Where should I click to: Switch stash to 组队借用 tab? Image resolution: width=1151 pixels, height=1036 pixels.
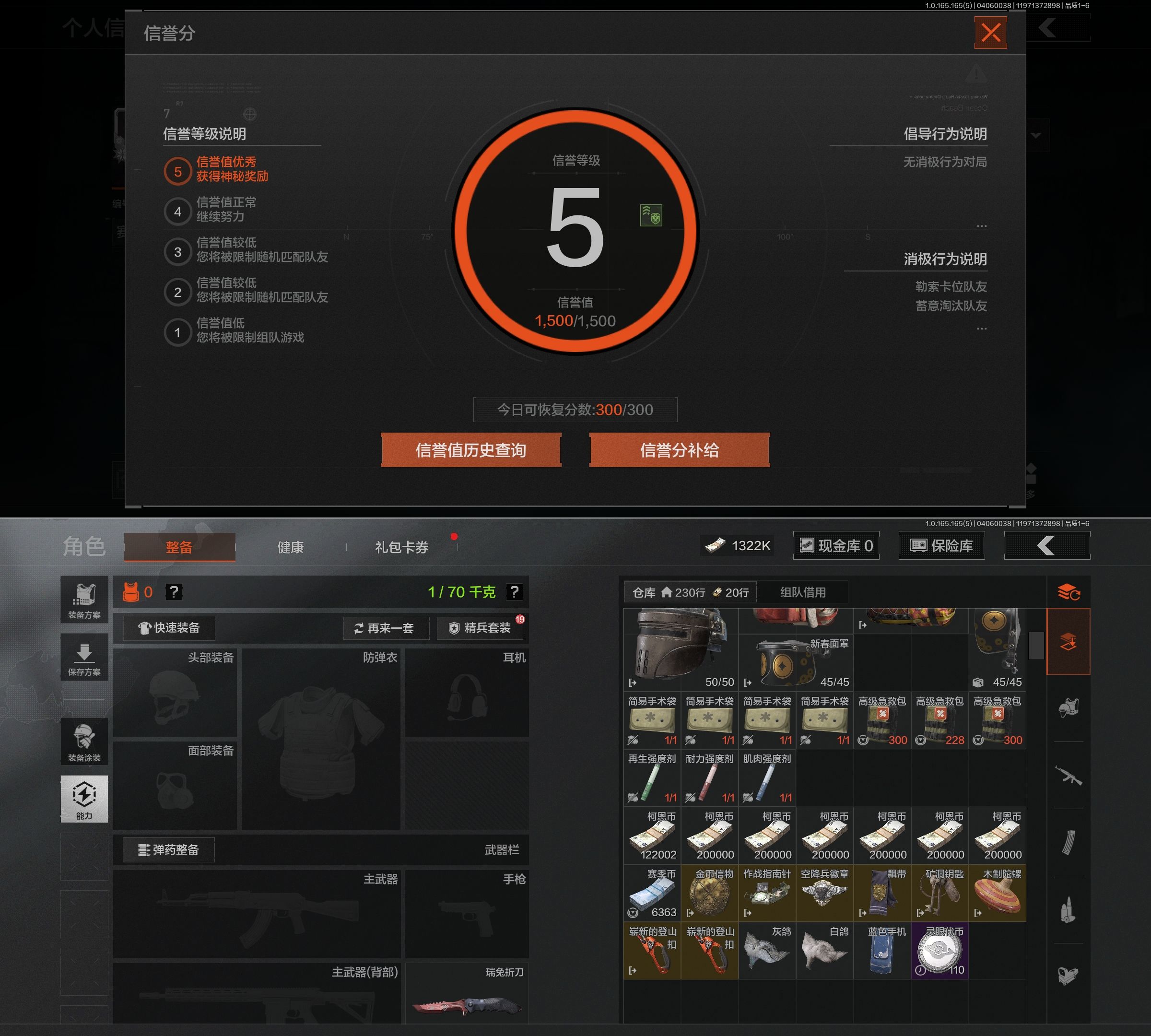point(803,592)
